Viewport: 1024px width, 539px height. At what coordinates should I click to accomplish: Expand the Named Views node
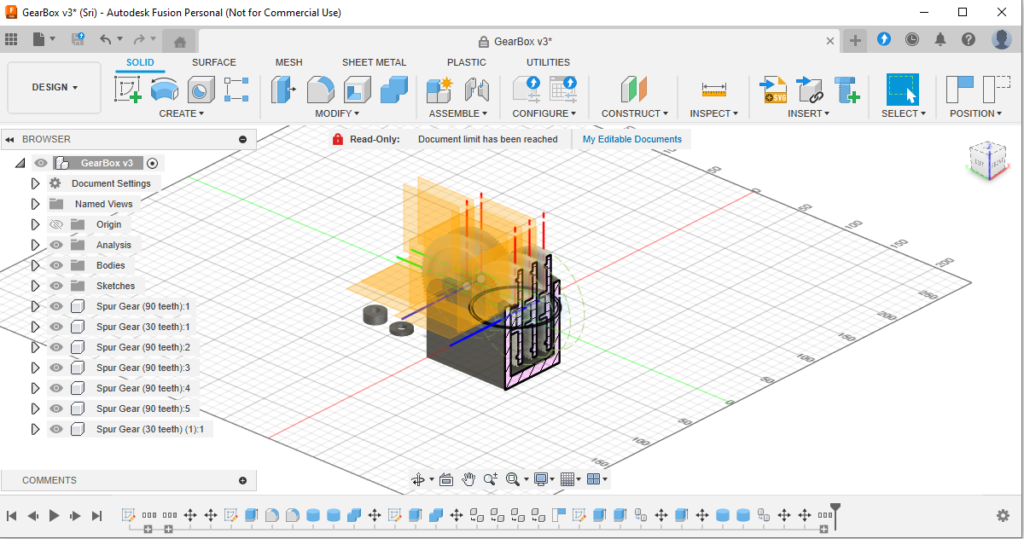[x=35, y=204]
